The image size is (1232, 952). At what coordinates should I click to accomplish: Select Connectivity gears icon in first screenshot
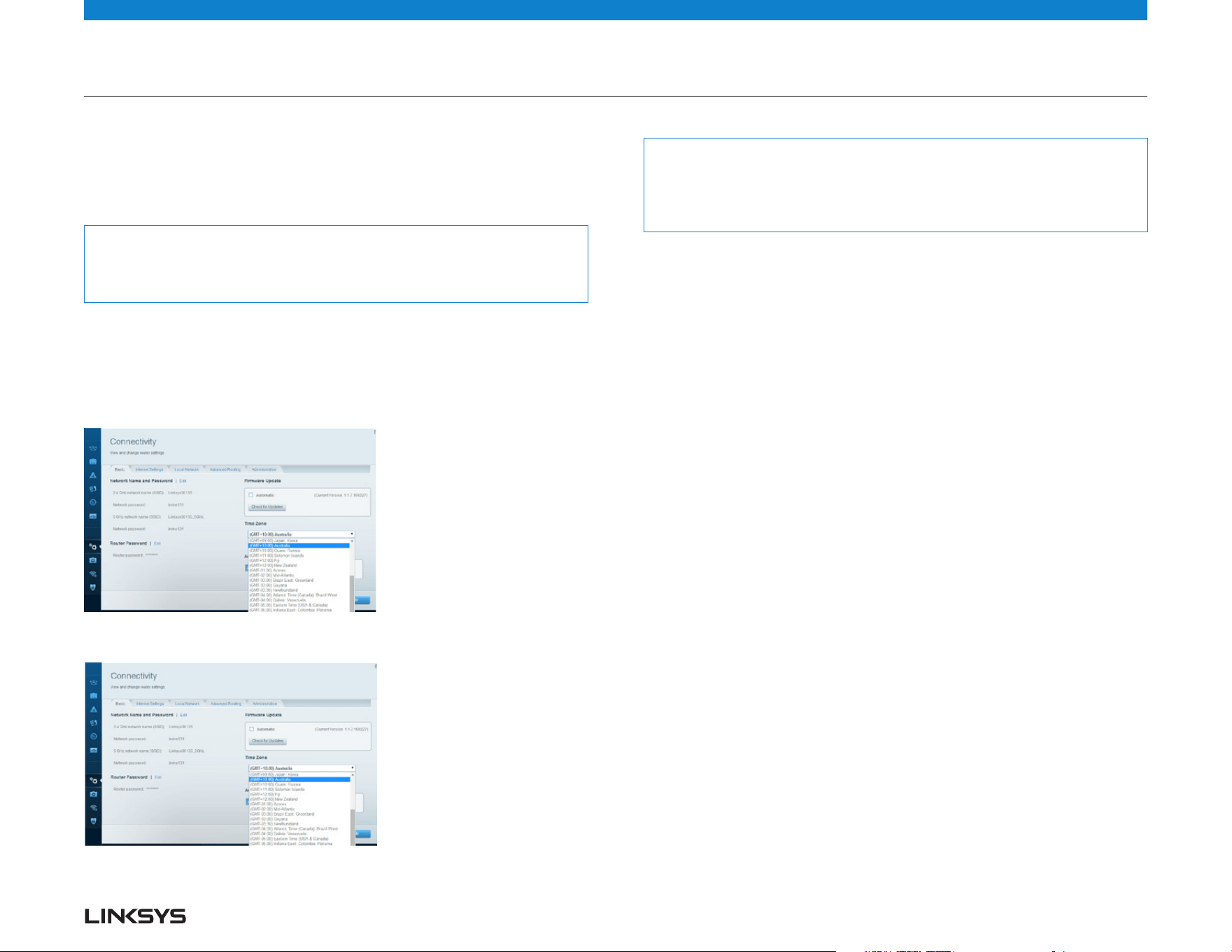pyautogui.click(x=93, y=547)
